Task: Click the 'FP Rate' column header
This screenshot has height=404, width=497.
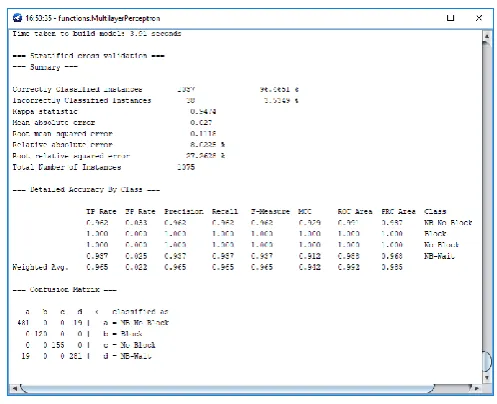Action: click(140, 211)
